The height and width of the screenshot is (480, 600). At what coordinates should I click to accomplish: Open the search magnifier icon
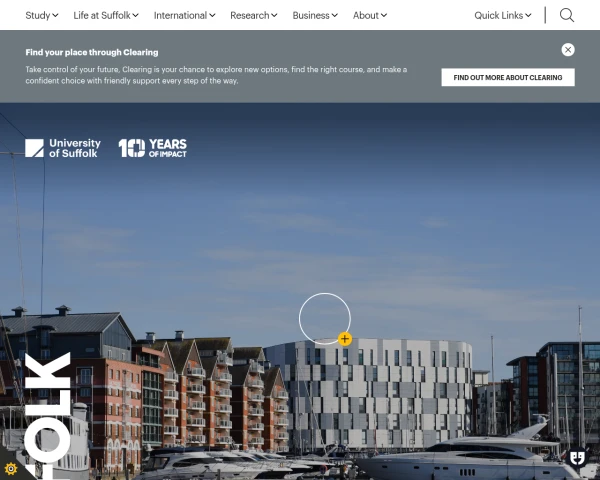tap(567, 15)
